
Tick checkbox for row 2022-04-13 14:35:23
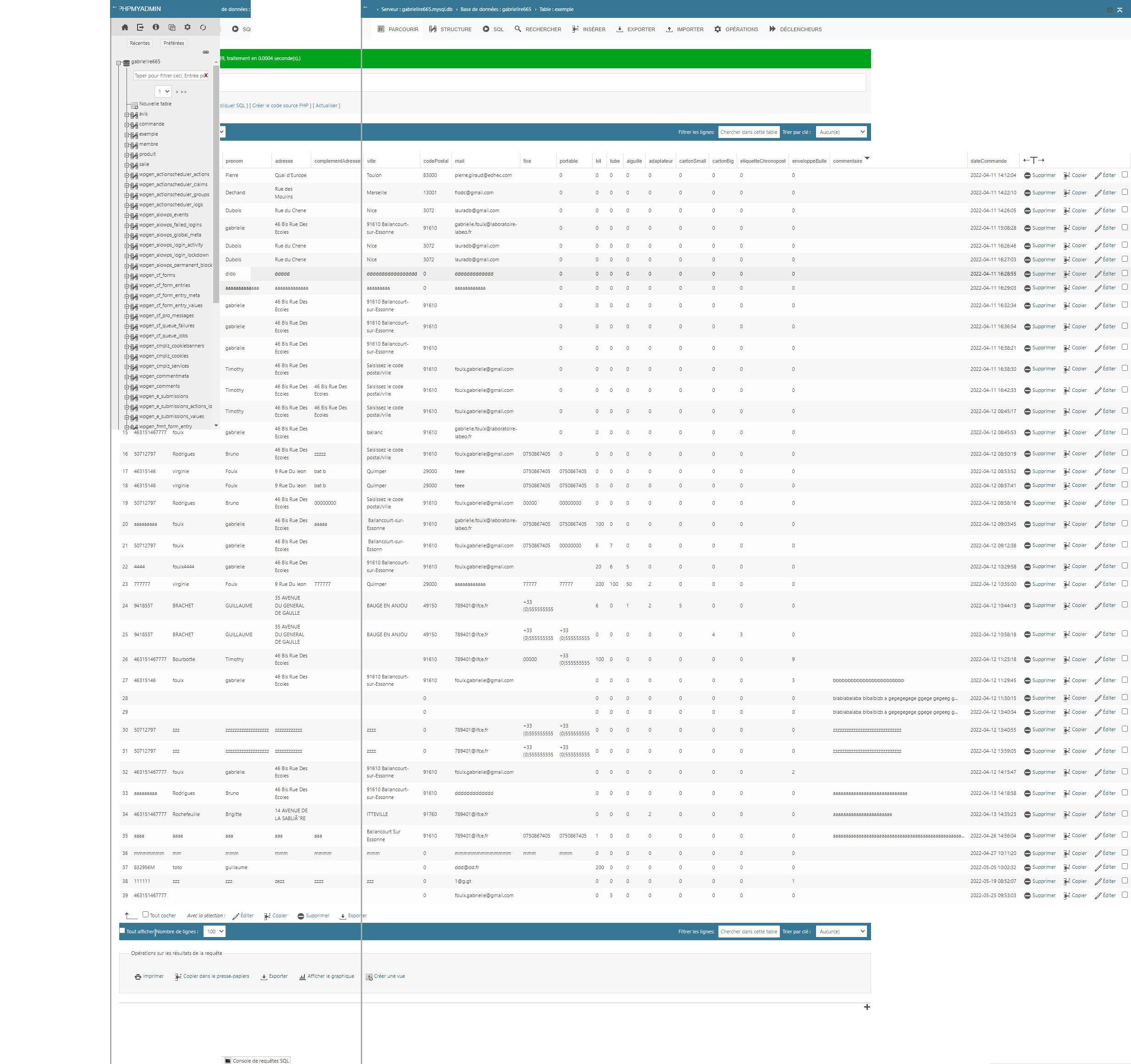point(1125,814)
